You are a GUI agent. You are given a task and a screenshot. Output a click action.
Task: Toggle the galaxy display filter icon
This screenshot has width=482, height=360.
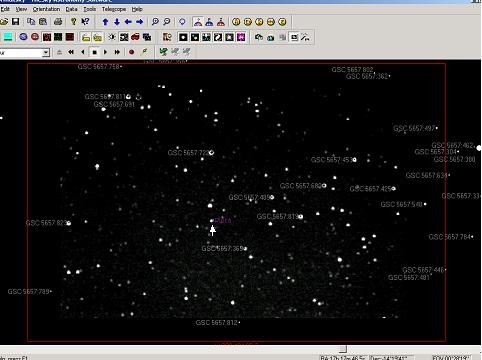point(218,37)
